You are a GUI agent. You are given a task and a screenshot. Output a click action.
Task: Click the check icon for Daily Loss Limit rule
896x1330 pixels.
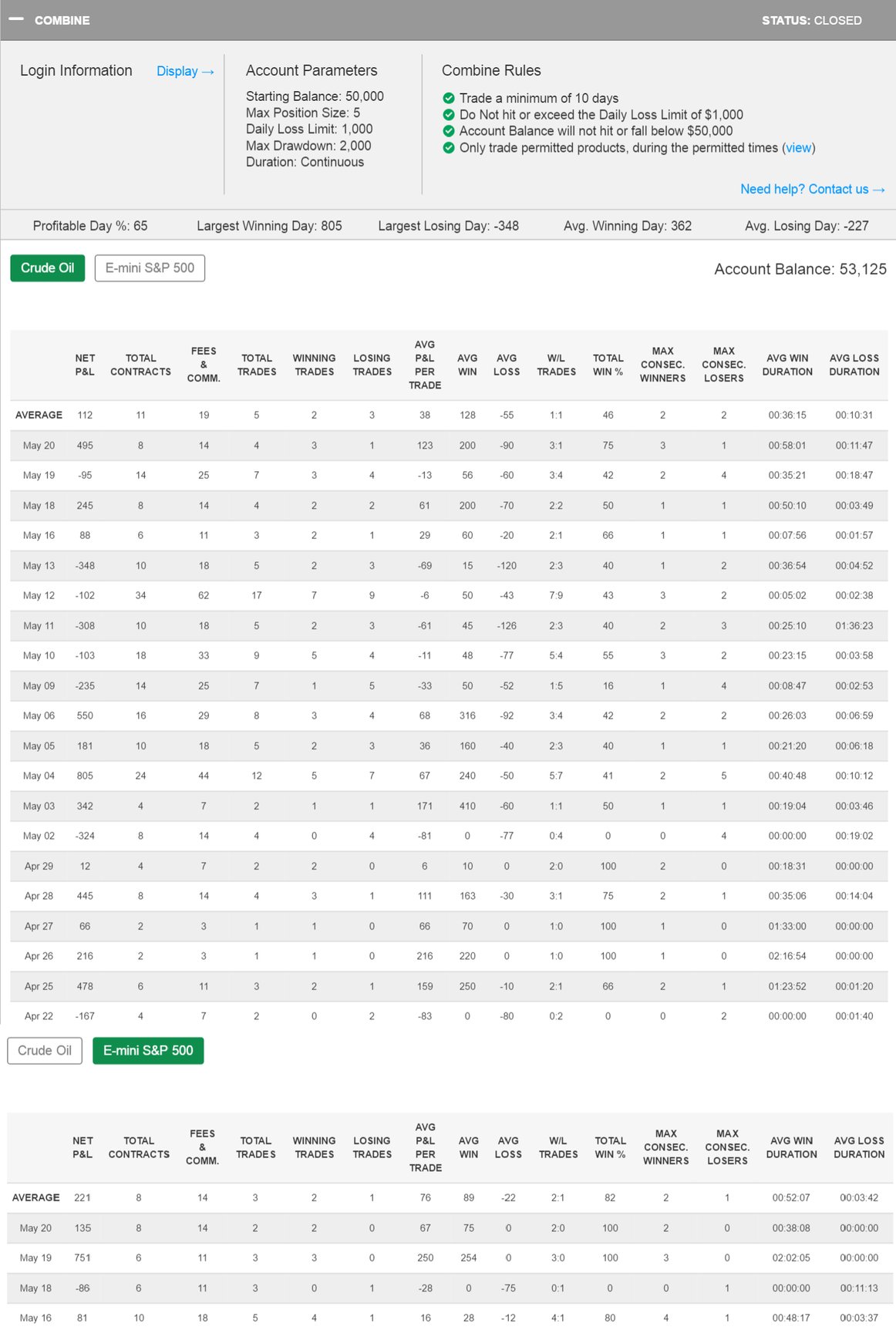pyautogui.click(x=449, y=115)
